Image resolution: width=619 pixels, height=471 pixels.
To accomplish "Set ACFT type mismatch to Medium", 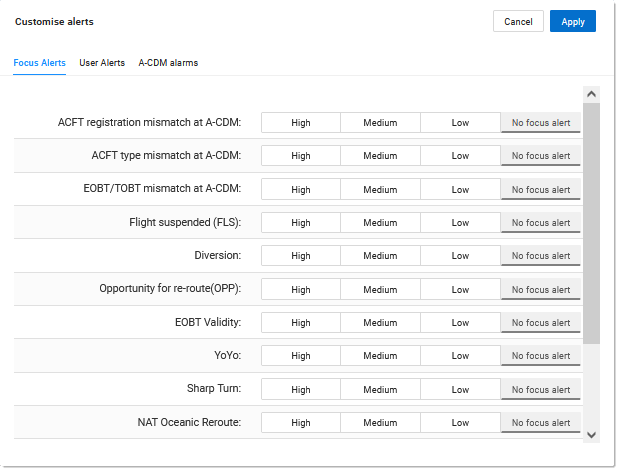I will [x=381, y=156].
